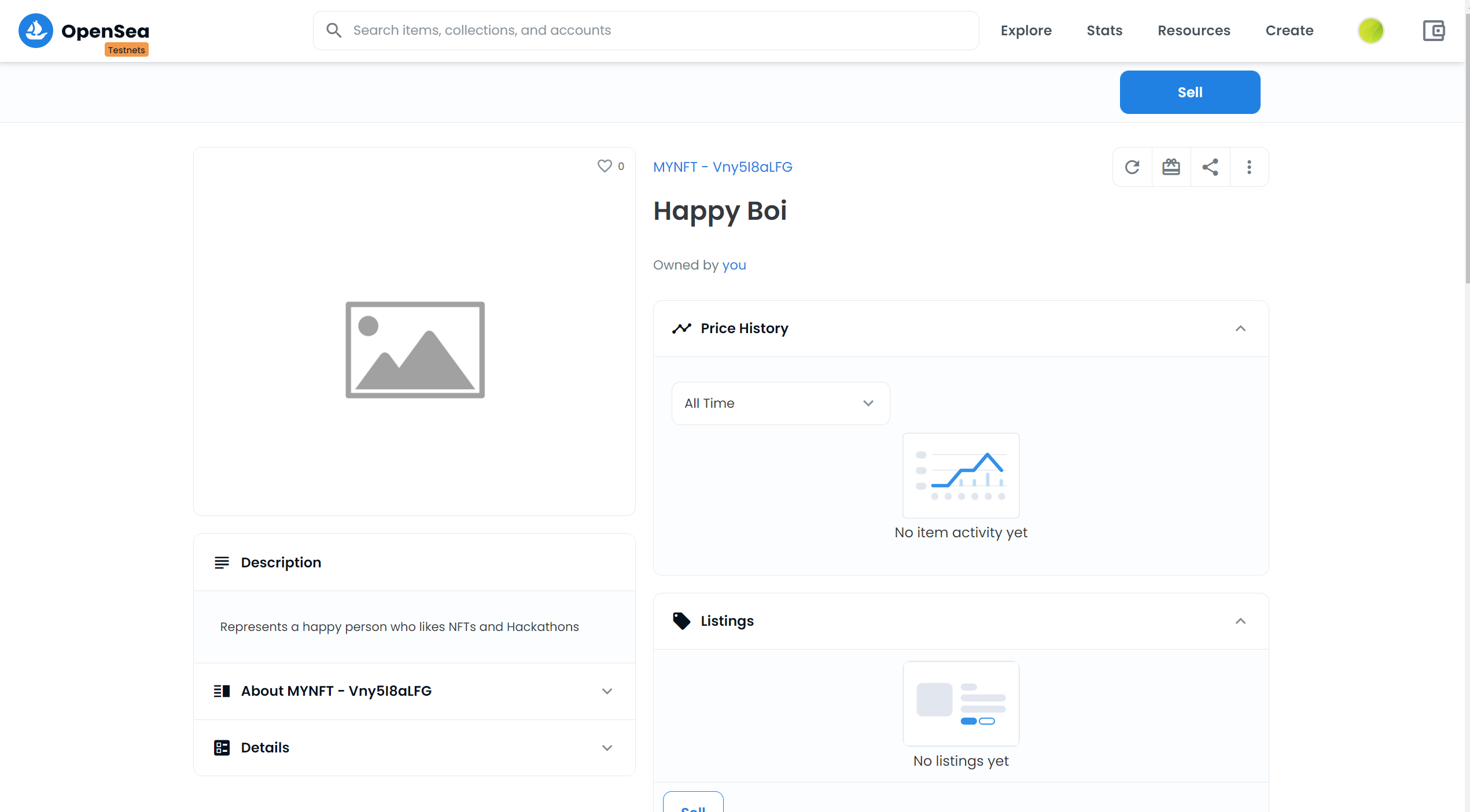The height and width of the screenshot is (812, 1470).
Task: Click the gift transfer icon
Action: pos(1171,167)
